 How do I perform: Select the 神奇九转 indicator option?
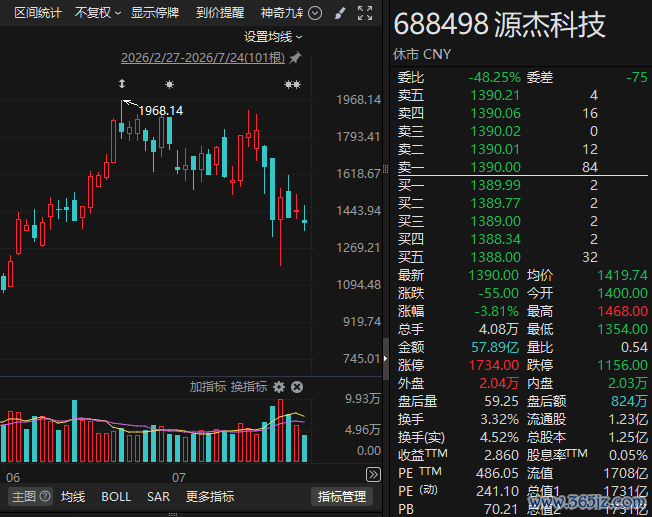pos(282,13)
